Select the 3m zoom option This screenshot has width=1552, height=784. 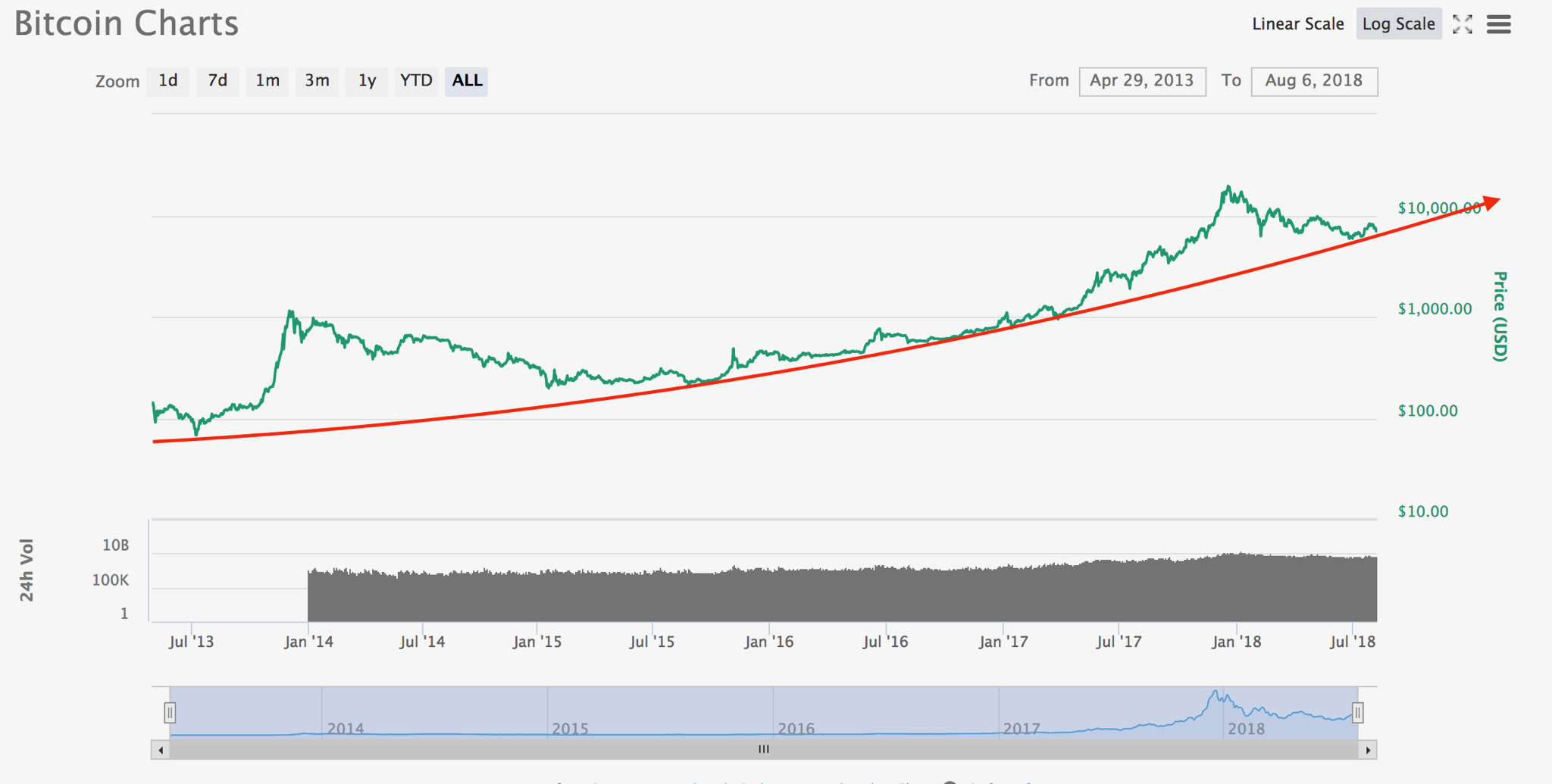click(317, 81)
